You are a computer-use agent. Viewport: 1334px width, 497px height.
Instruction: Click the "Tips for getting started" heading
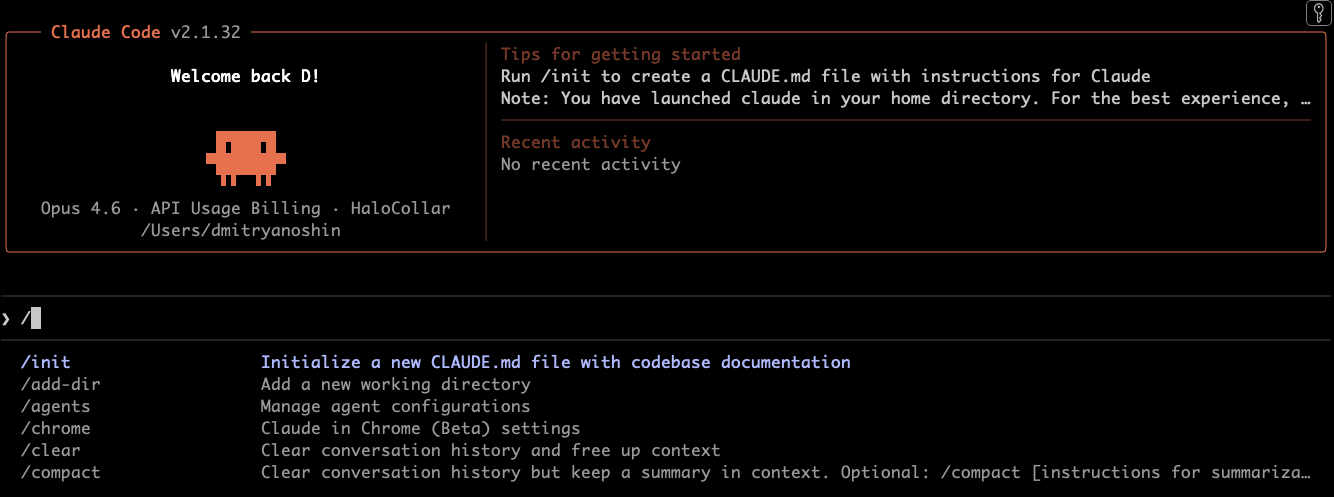620,54
